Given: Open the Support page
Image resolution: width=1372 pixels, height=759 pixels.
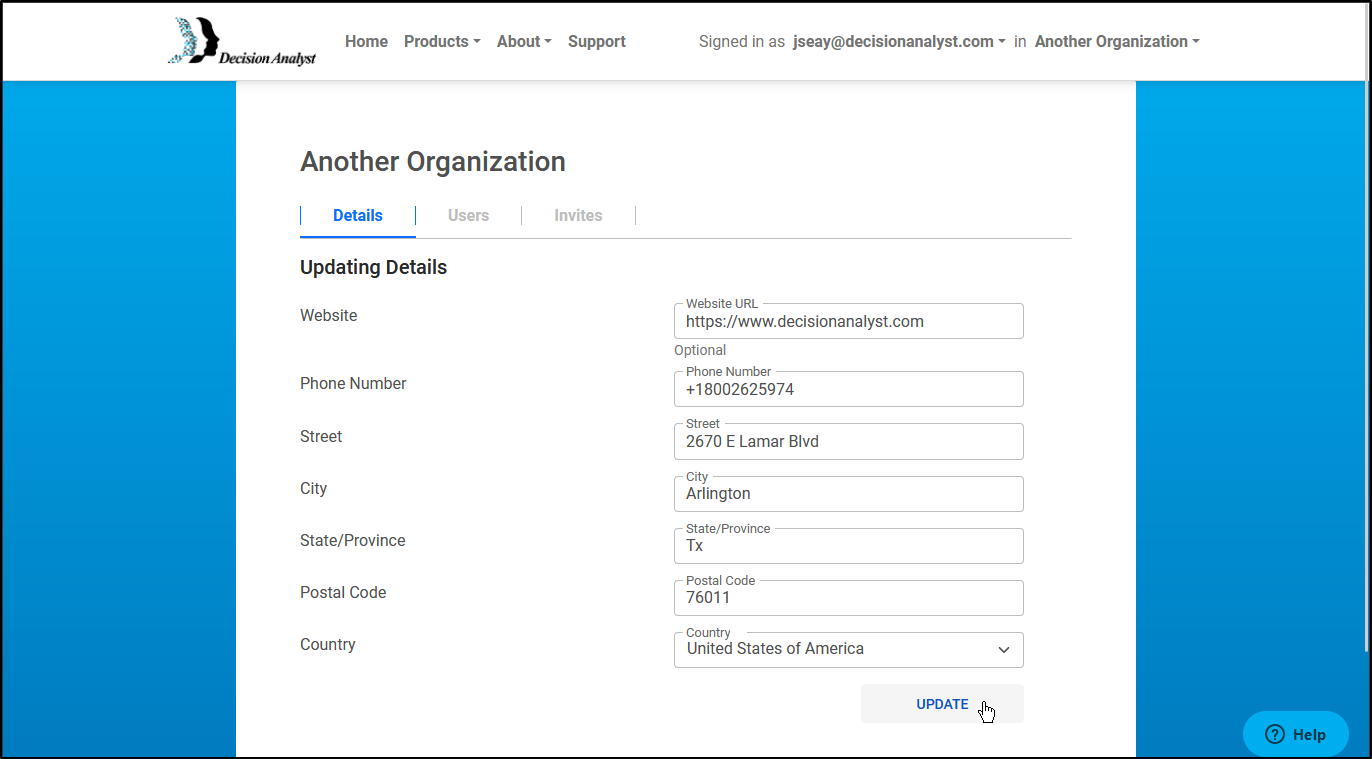Looking at the screenshot, I should [596, 41].
